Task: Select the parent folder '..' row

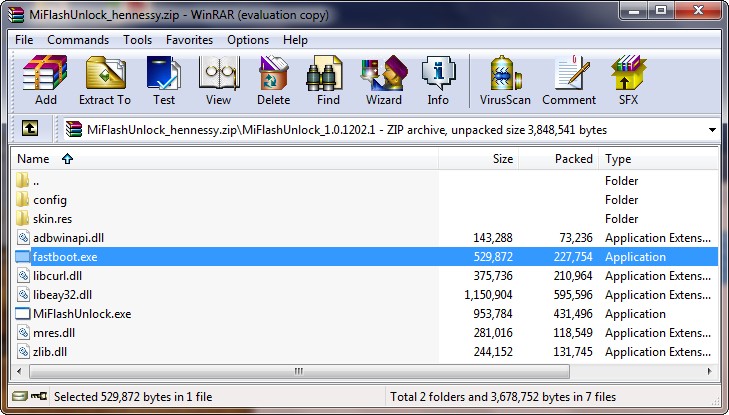Action: pos(364,180)
